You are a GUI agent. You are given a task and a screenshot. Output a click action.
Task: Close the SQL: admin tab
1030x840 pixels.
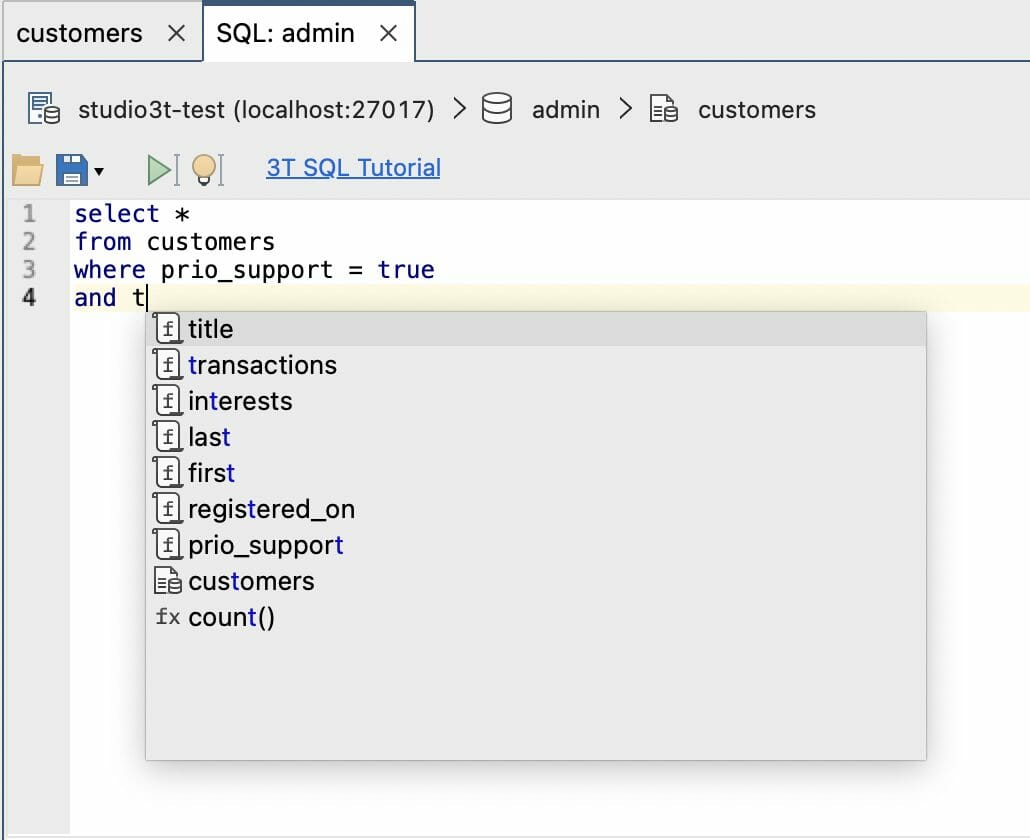point(388,33)
